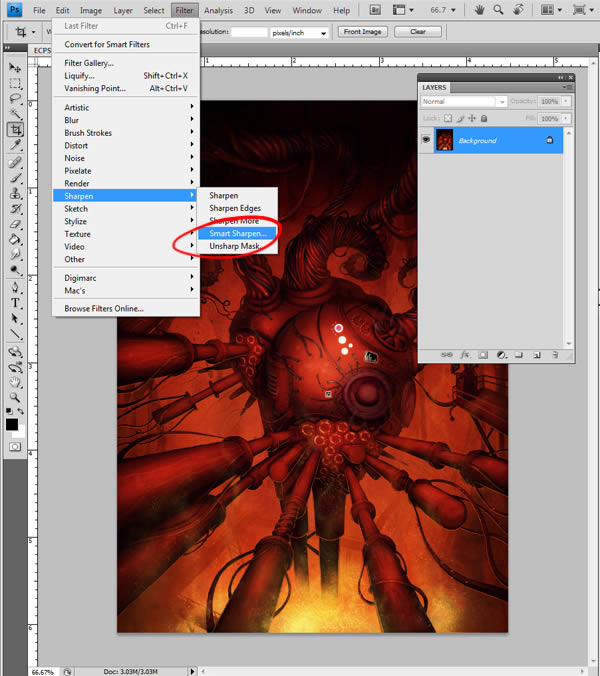Select the Dodge tool
Viewport: 600px width, 676px height.
15,270
